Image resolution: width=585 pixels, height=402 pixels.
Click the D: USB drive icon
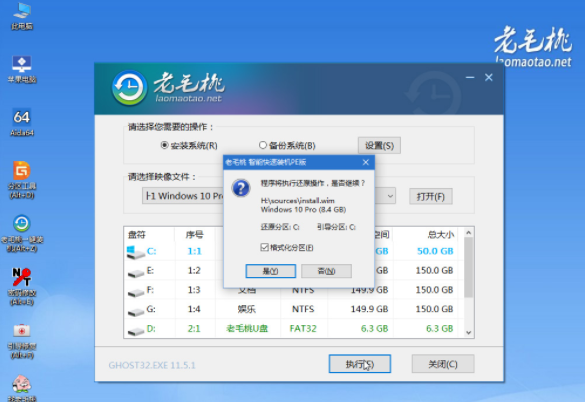tap(136, 331)
